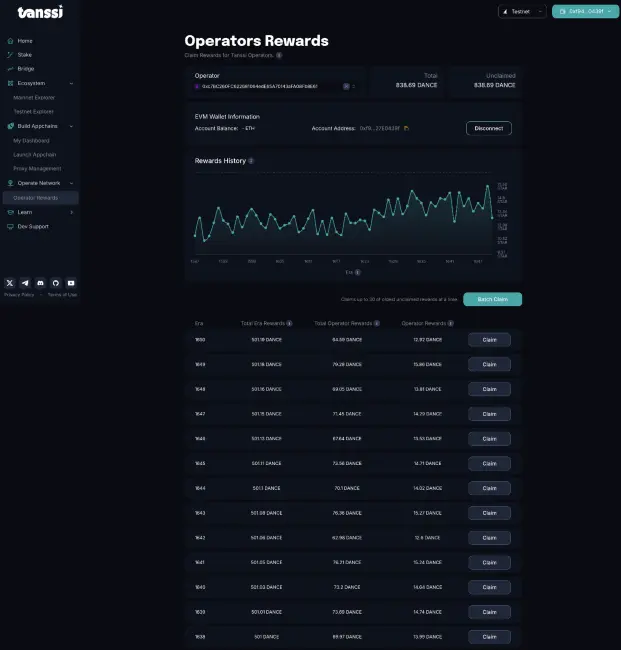The height and width of the screenshot is (650, 621).
Task: Click the Stake icon in sidebar
Action: [10, 55]
